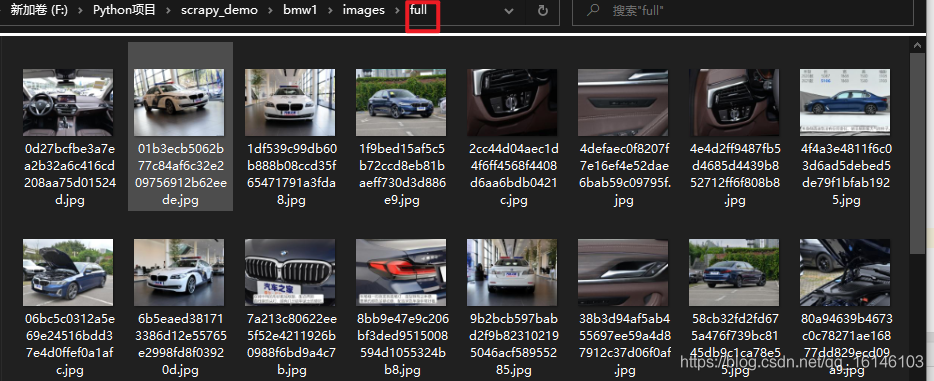The image size is (934, 381).
Task: Select thumbnail of file 01b3ecb5062b...
Action: tap(179, 102)
